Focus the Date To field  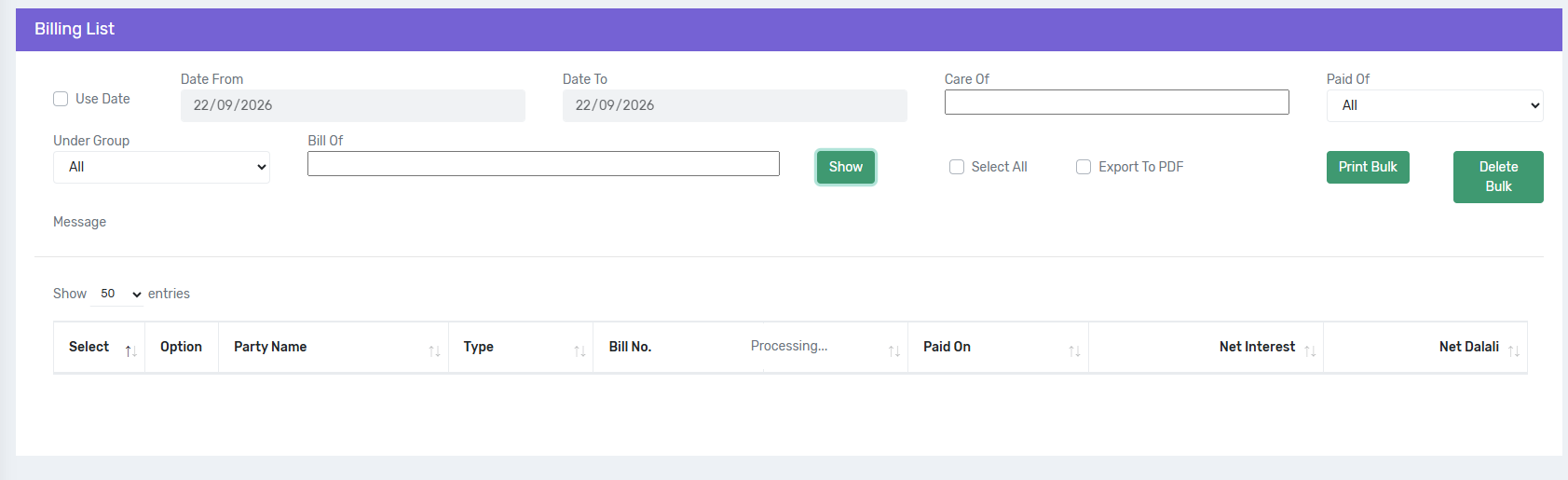[x=735, y=105]
